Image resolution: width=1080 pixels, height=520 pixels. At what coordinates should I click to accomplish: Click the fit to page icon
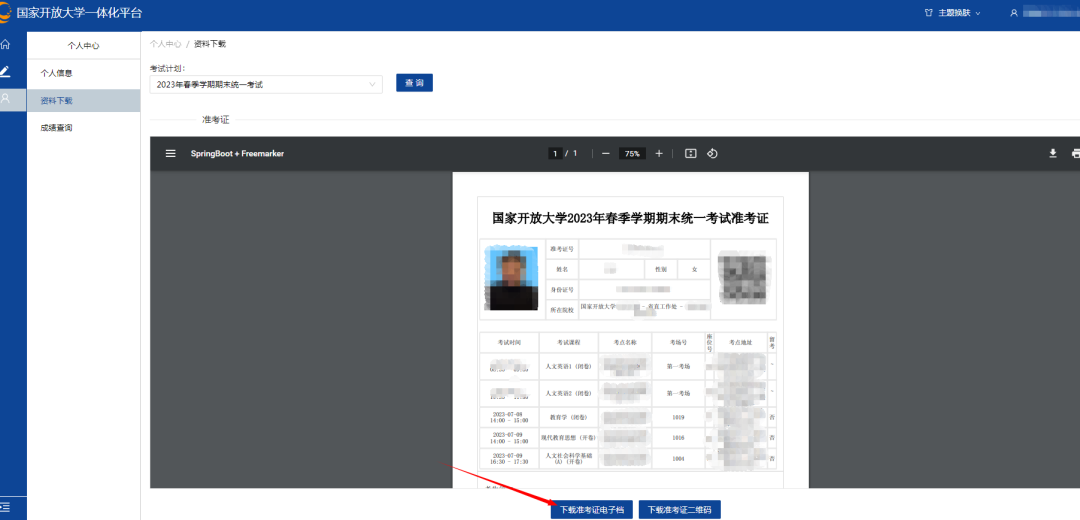691,154
